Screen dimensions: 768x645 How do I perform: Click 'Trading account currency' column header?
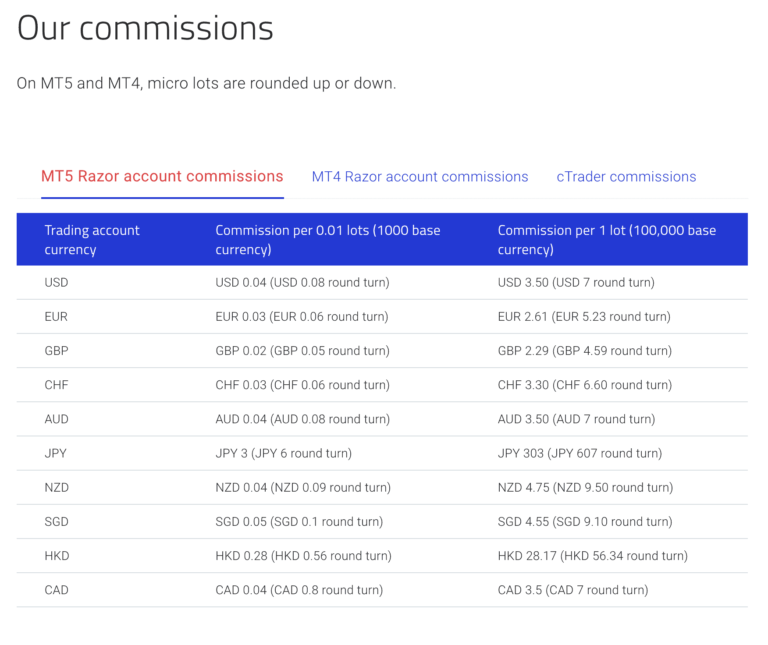coord(92,239)
